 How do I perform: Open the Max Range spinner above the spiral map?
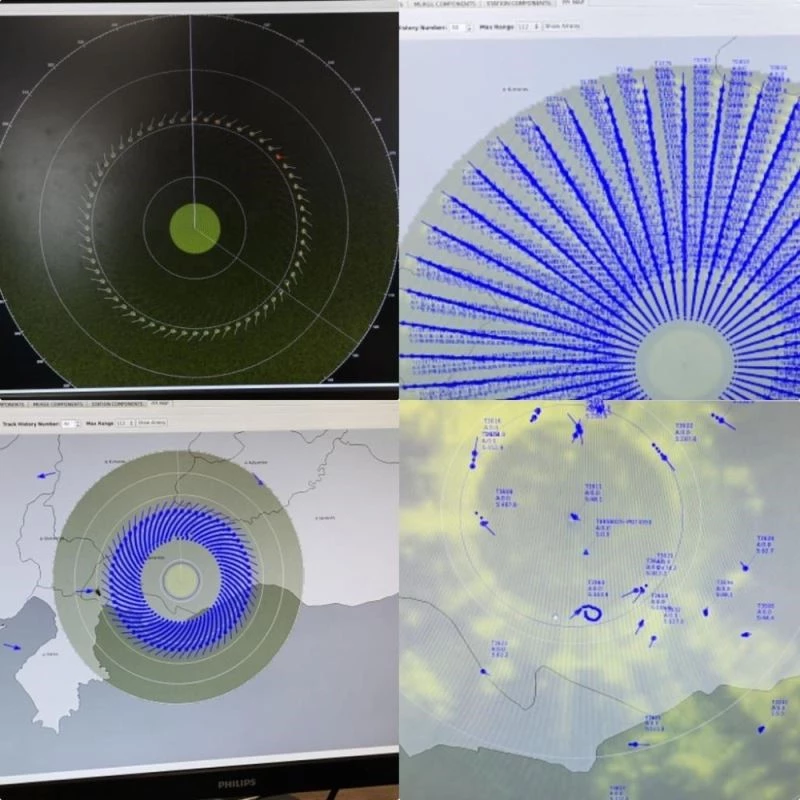[x=125, y=423]
